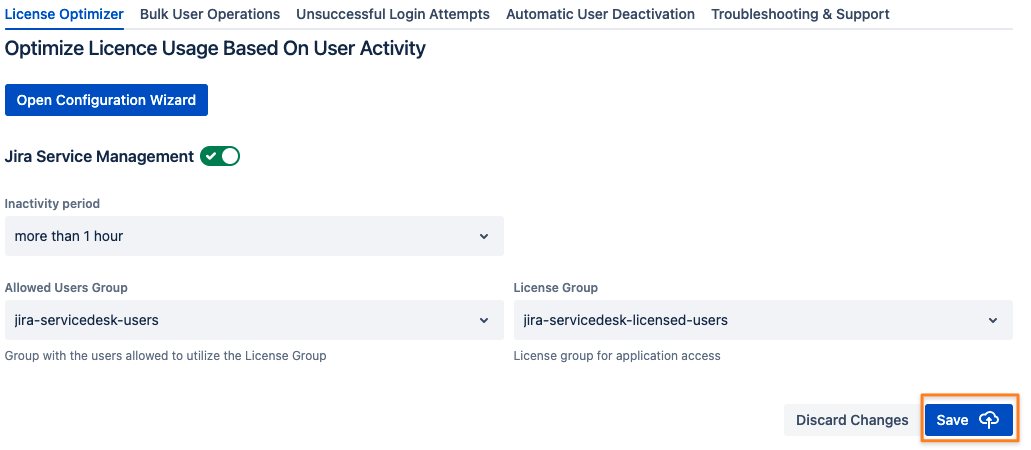Expand the Allowed Users Group dropdown
This screenshot has height=450, width=1031.
click(x=254, y=320)
